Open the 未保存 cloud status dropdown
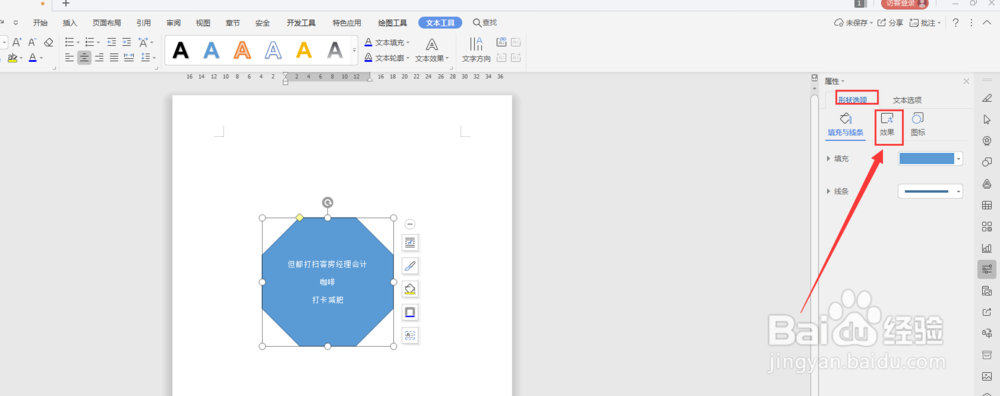Image resolution: width=1000 pixels, height=396 pixels. pyautogui.click(x=853, y=23)
